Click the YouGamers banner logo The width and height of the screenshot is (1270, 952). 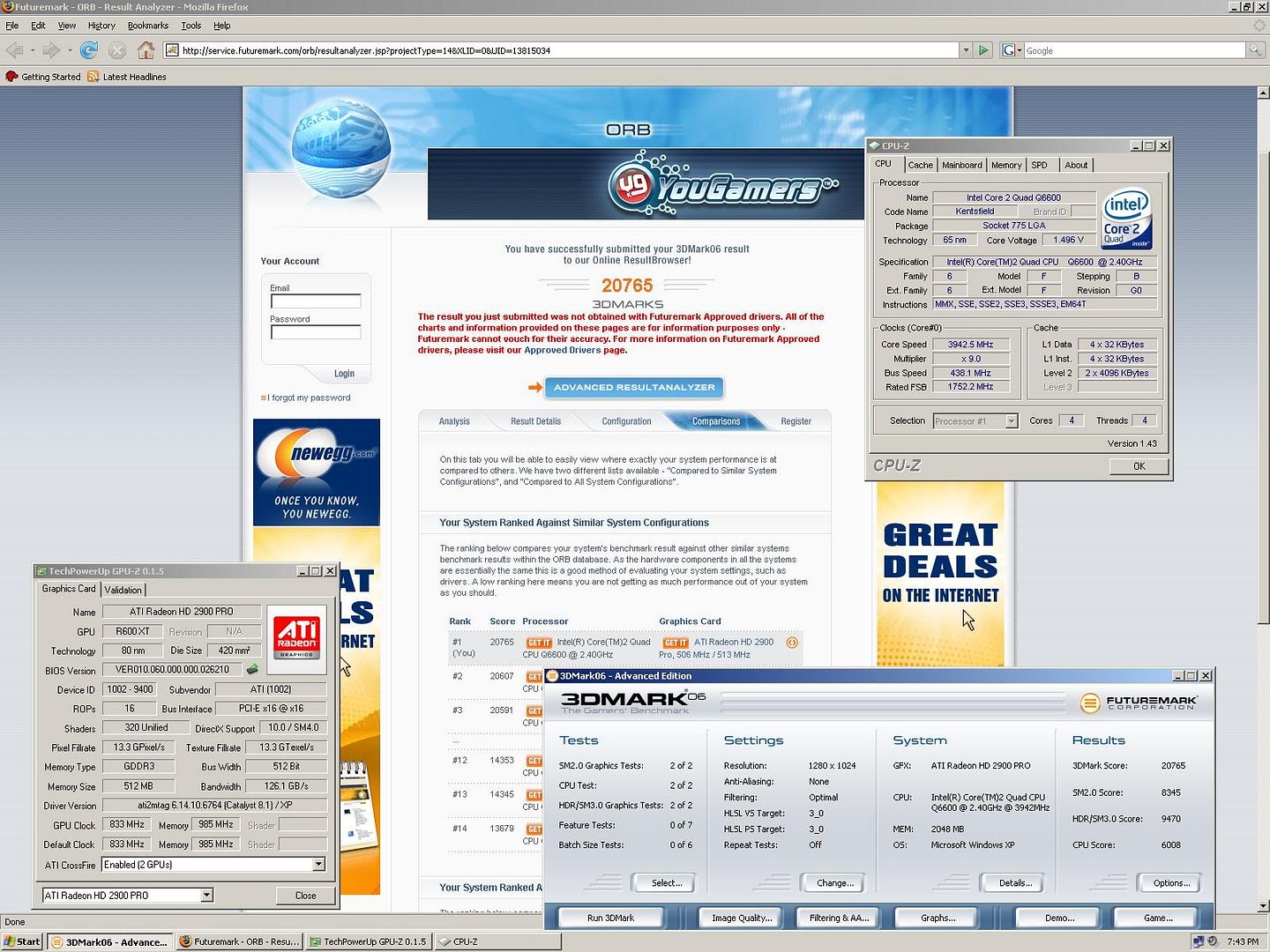click(x=721, y=184)
